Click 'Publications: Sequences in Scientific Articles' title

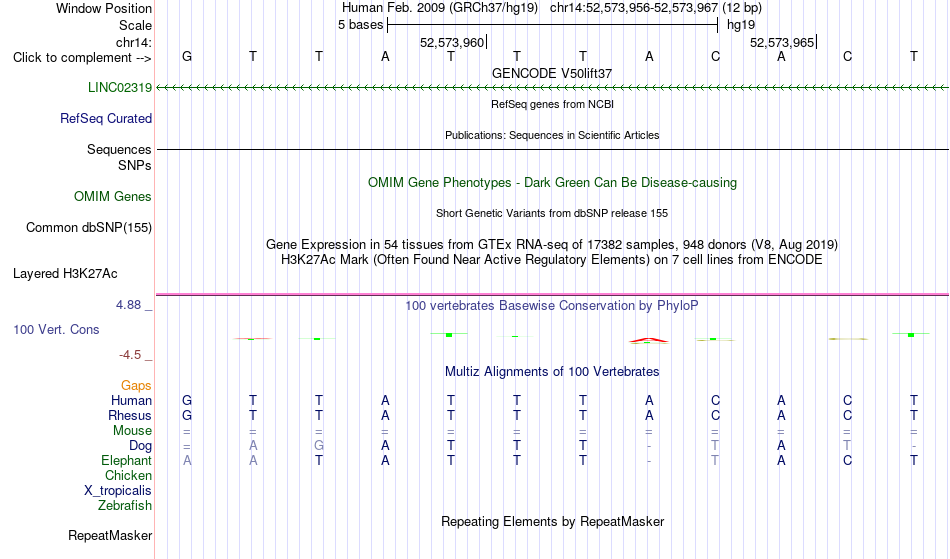tap(552, 135)
